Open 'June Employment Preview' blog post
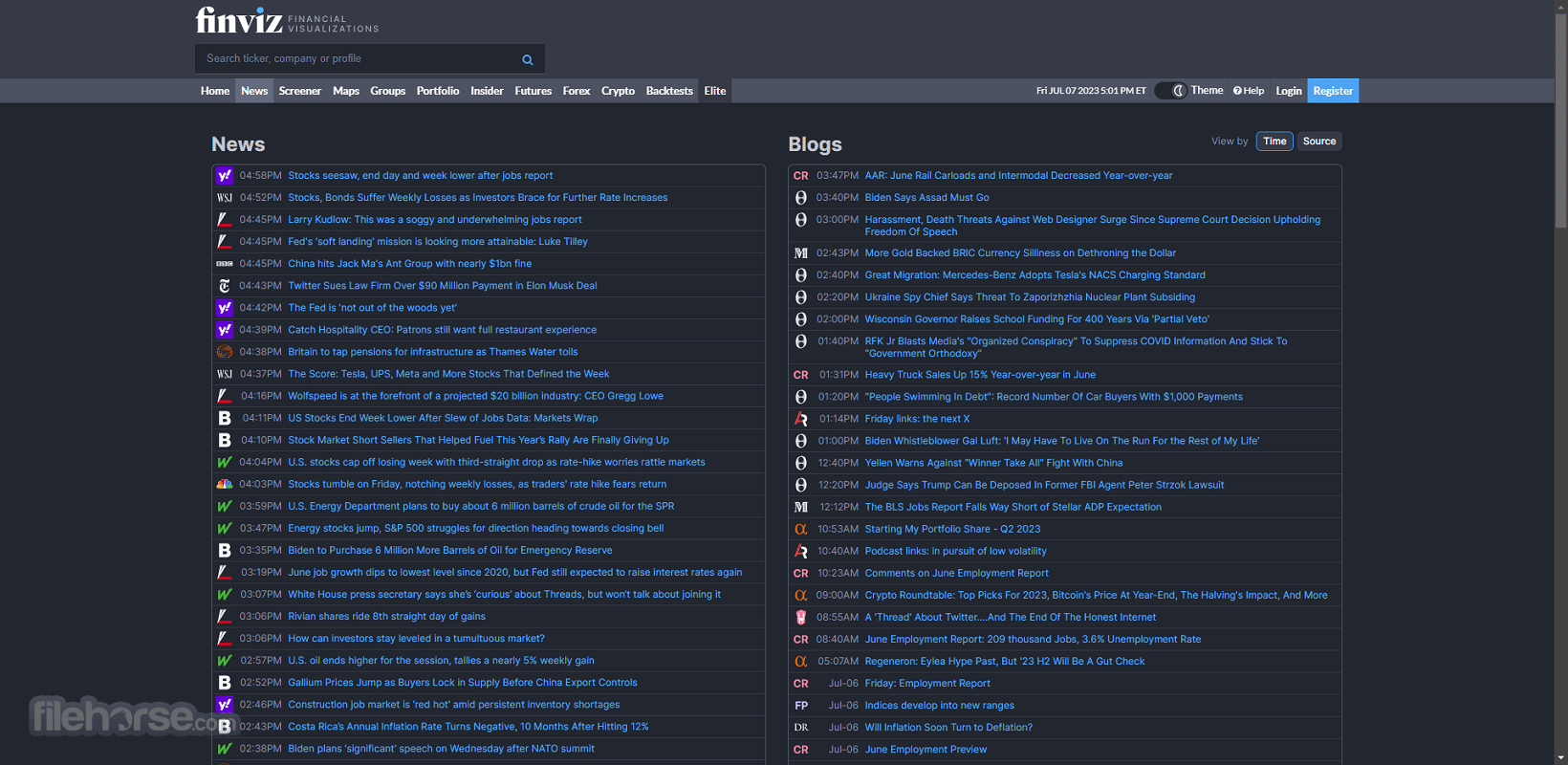1568x765 pixels. [x=926, y=750]
